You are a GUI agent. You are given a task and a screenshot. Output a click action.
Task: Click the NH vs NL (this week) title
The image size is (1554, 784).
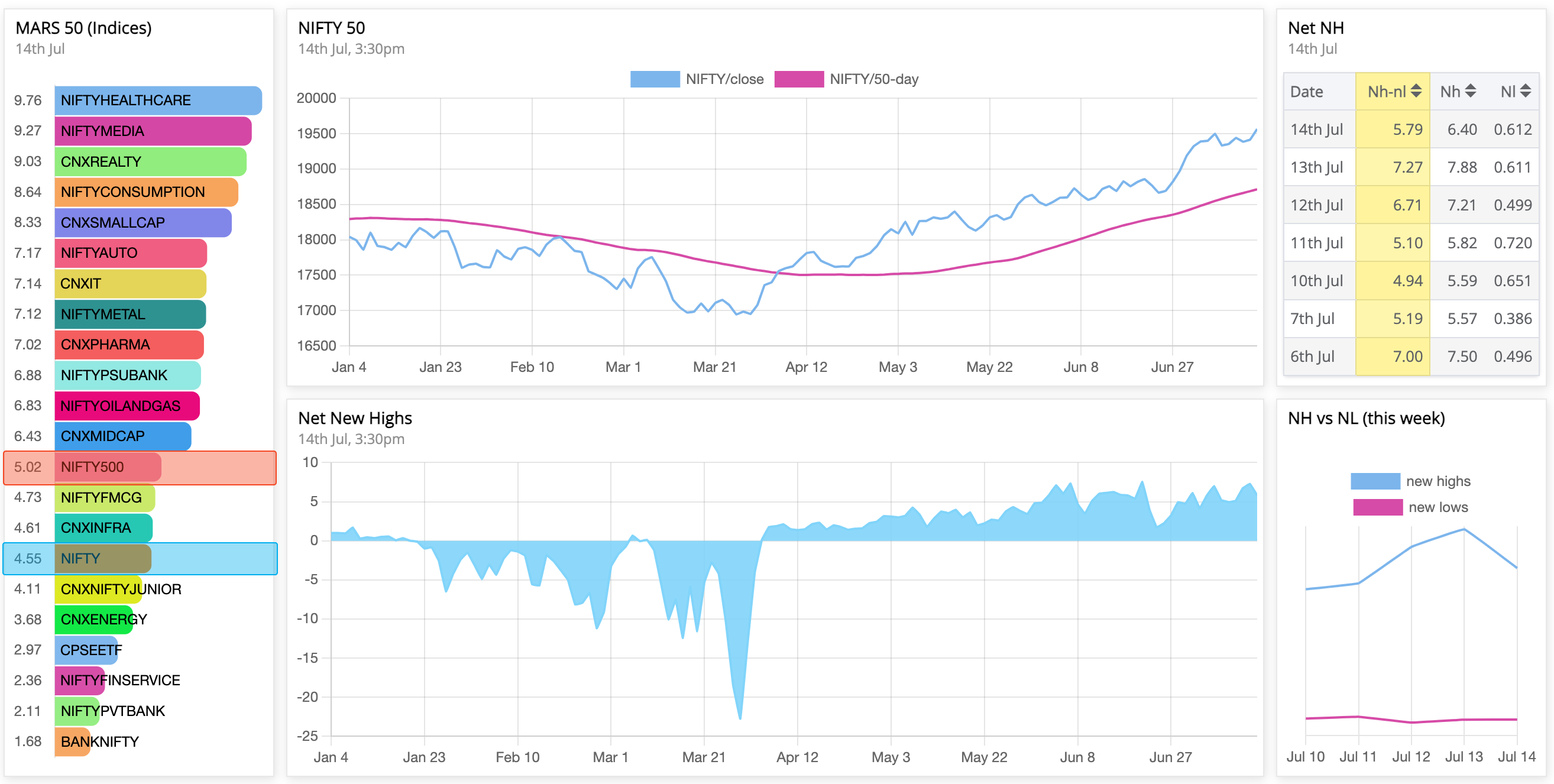coord(1366,418)
